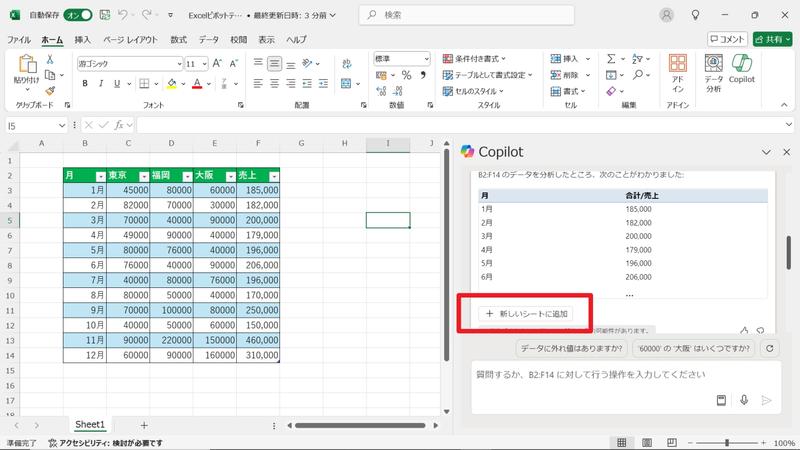Switch to Page Layout view in status bar
The height and width of the screenshot is (450, 800).
(647, 442)
